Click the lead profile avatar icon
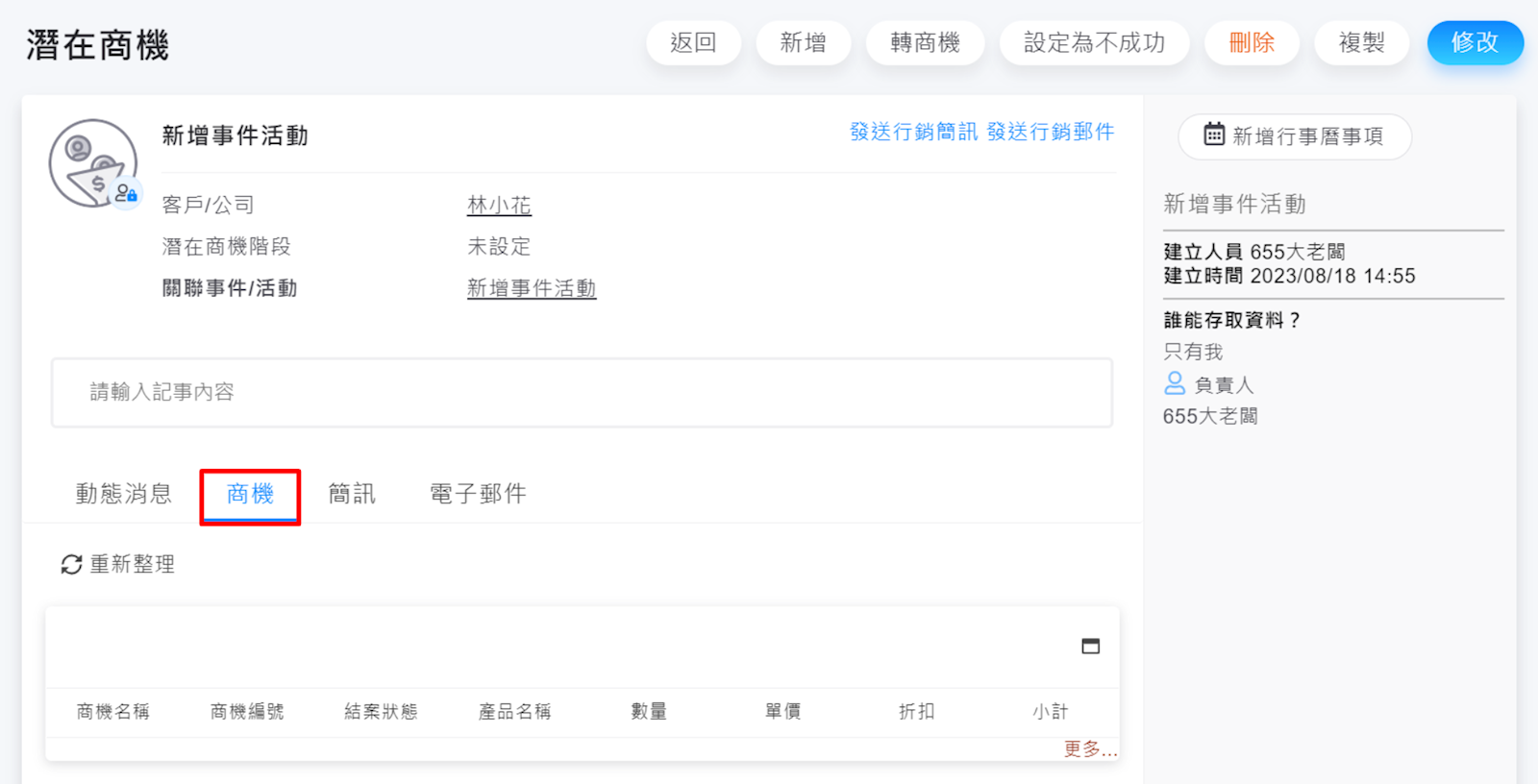 pyautogui.click(x=93, y=163)
